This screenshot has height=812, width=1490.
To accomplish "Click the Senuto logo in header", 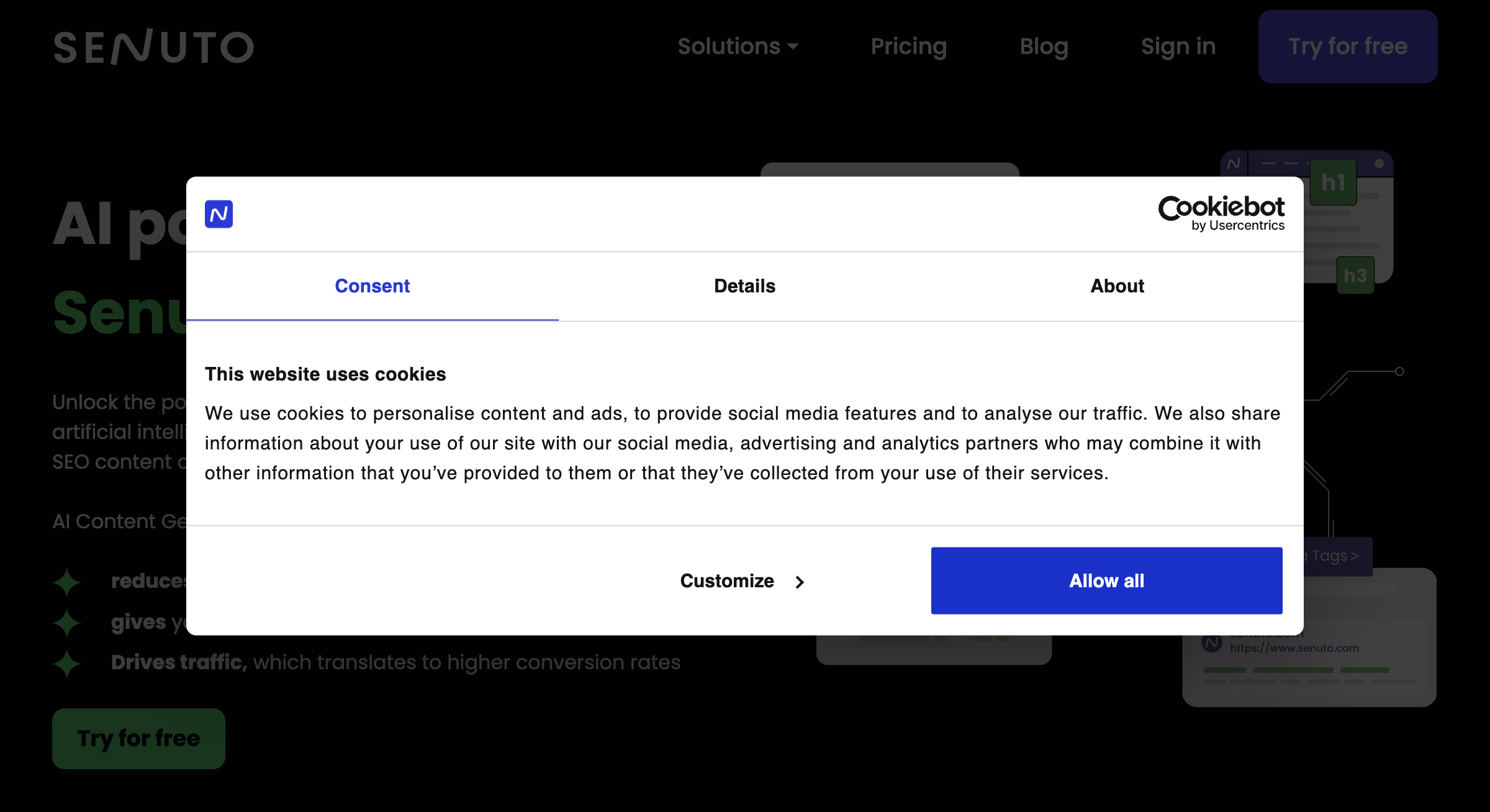I will 153,47.
